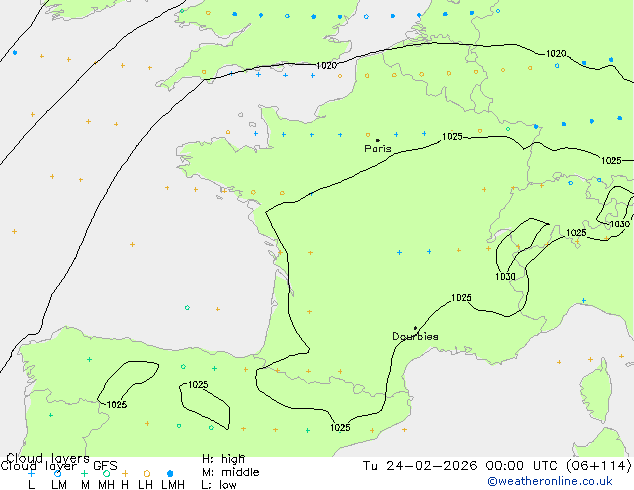Click the forecast date Tu 24-02-2026
This screenshot has height=490, width=634.
coord(420,466)
